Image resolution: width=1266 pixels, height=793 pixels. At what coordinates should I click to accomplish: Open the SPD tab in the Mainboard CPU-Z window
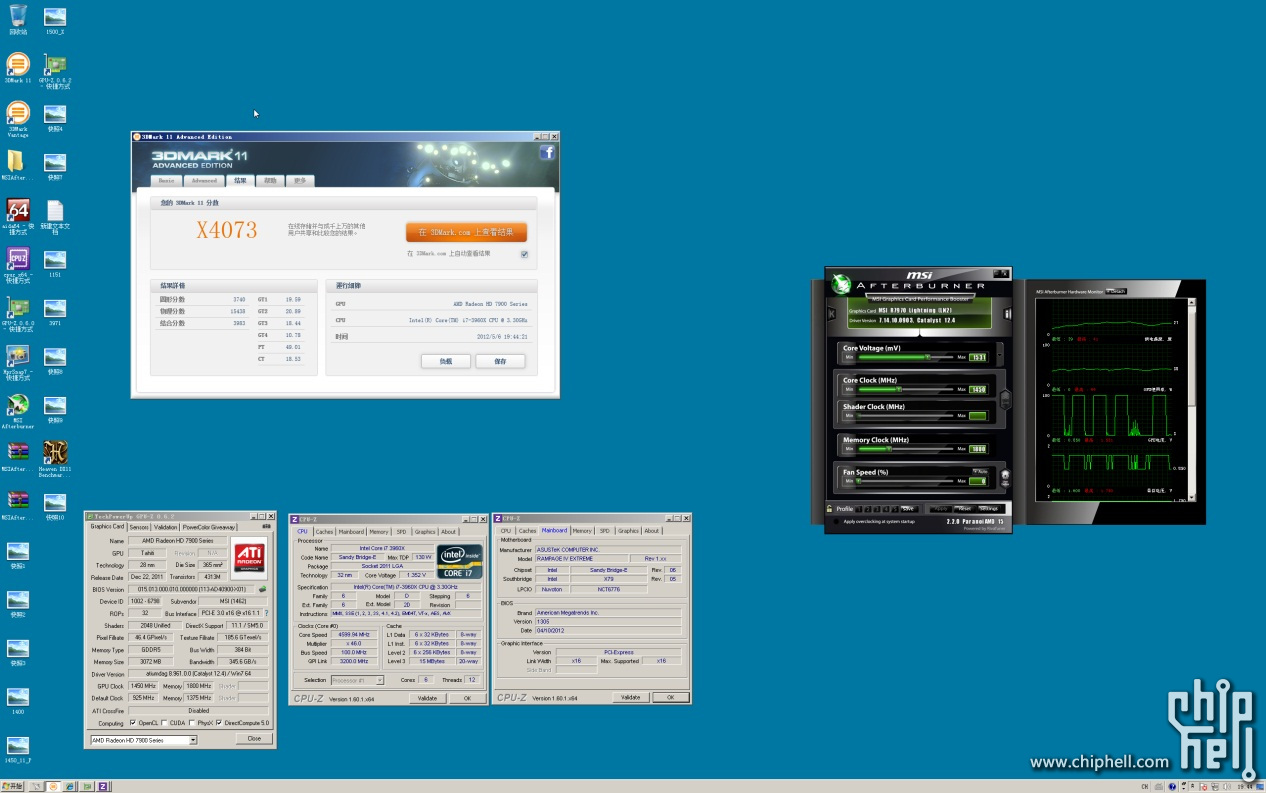604,531
